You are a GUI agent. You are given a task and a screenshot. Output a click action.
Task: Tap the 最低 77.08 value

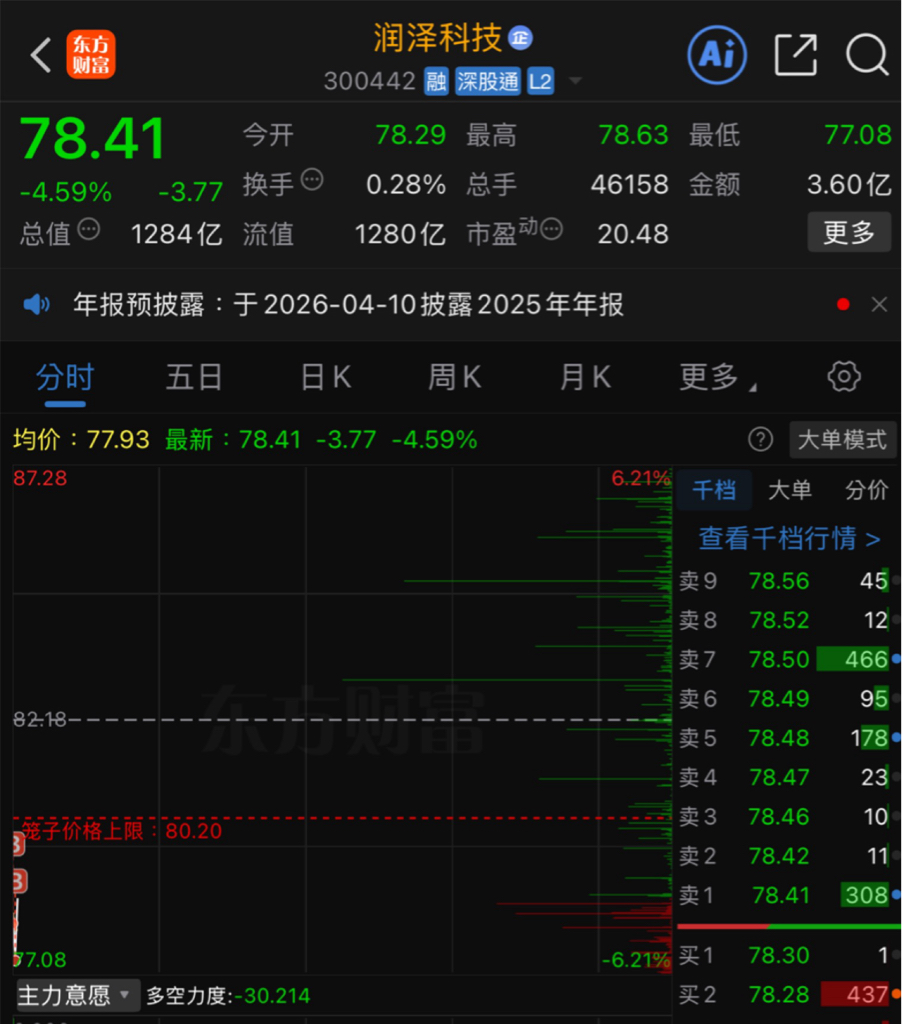[x=858, y=135]
